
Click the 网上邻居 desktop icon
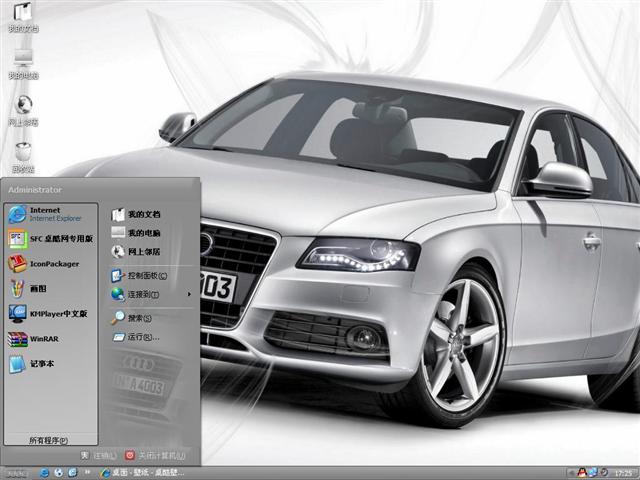(x=23, y=107)
